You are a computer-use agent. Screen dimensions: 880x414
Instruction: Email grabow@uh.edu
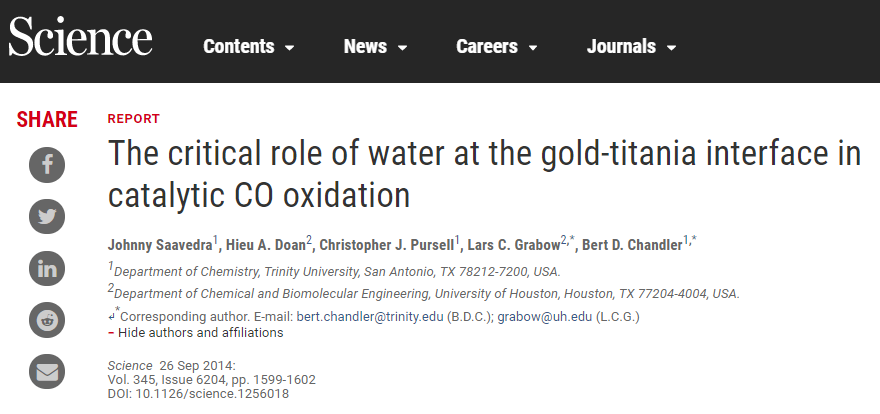[x=544, y=316]
